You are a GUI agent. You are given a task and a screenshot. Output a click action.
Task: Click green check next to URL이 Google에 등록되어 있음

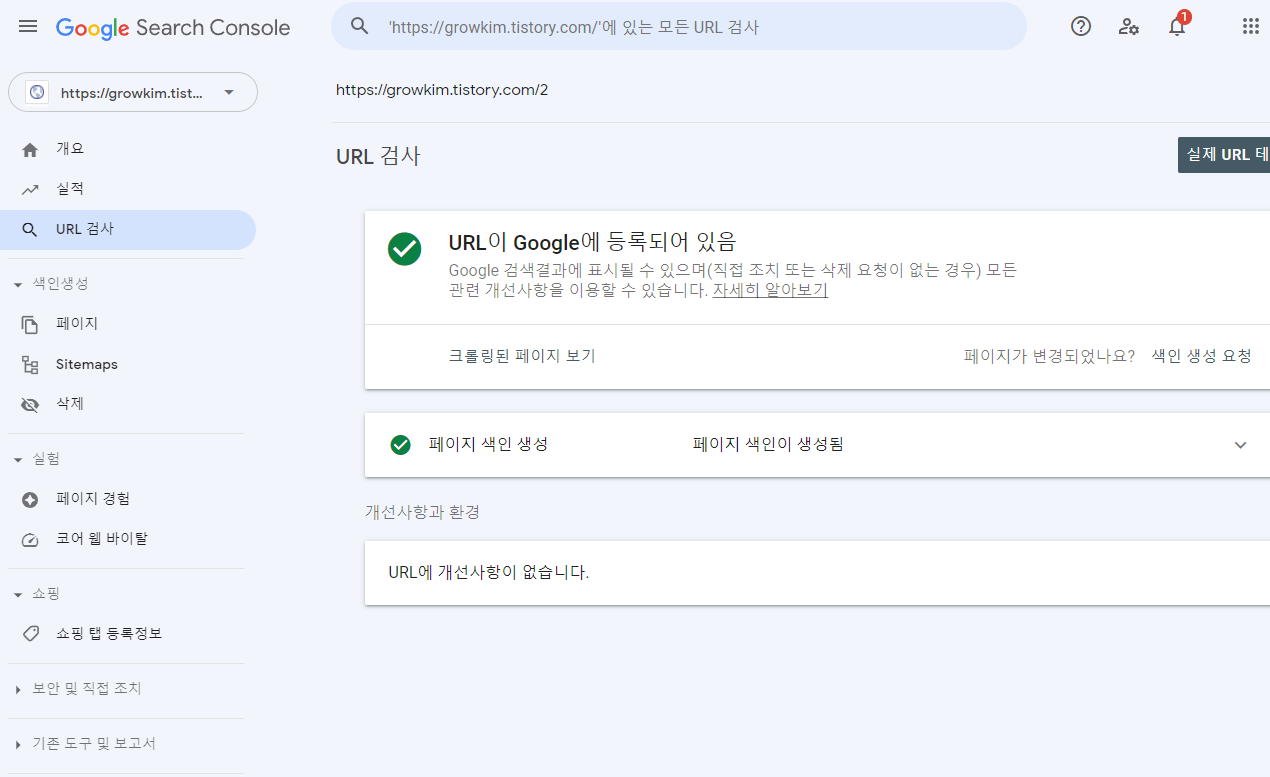point(405,249)
